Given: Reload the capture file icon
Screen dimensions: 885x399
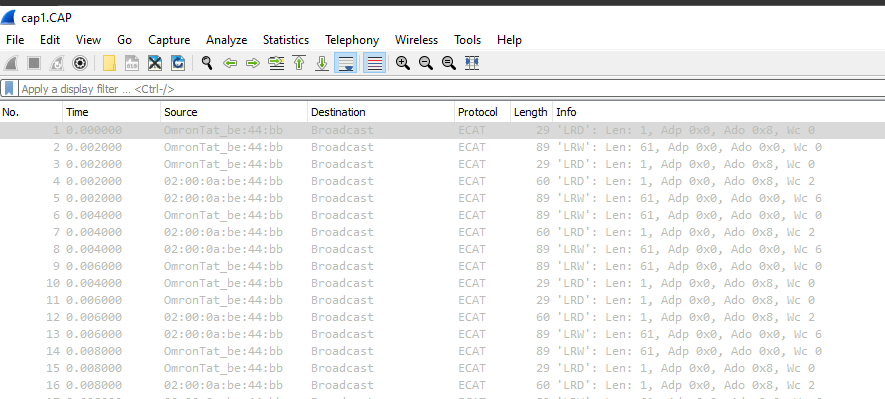Looking at the screenshot, I should coord(178,63).
